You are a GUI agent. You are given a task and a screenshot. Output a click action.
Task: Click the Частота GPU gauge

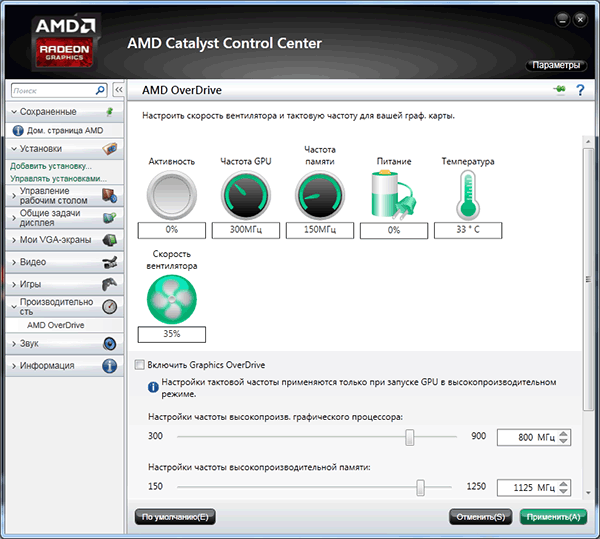[246, 195]
